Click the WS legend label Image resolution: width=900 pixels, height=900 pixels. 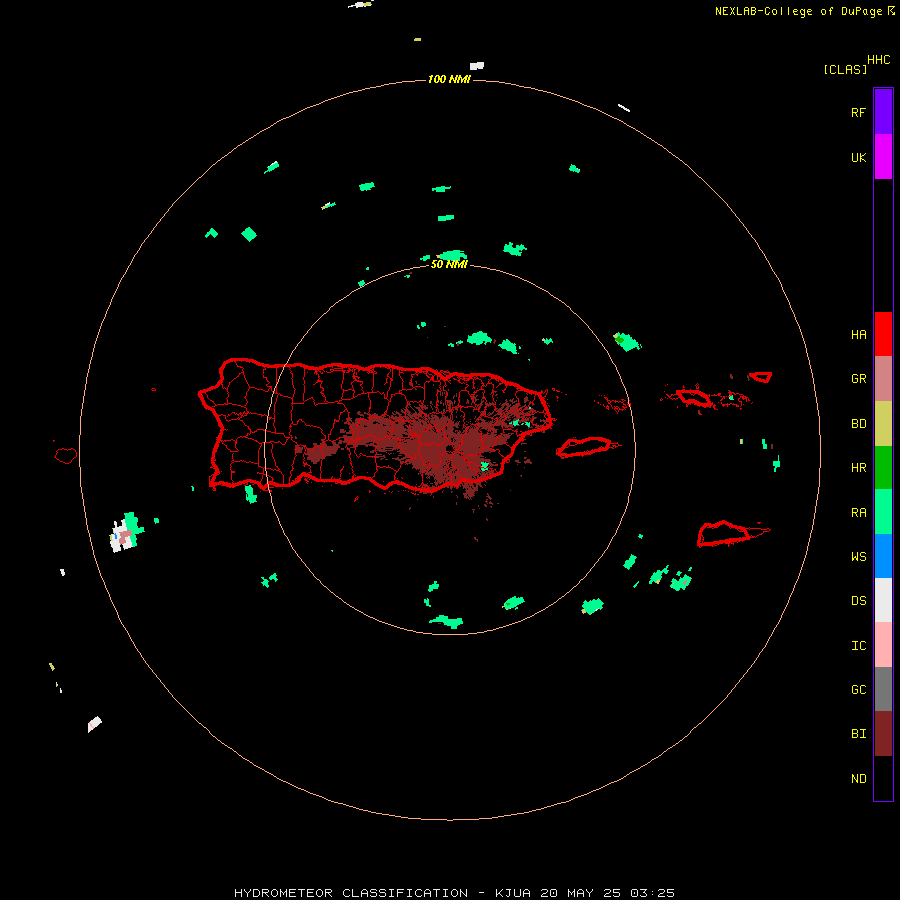tap(858, 557)
